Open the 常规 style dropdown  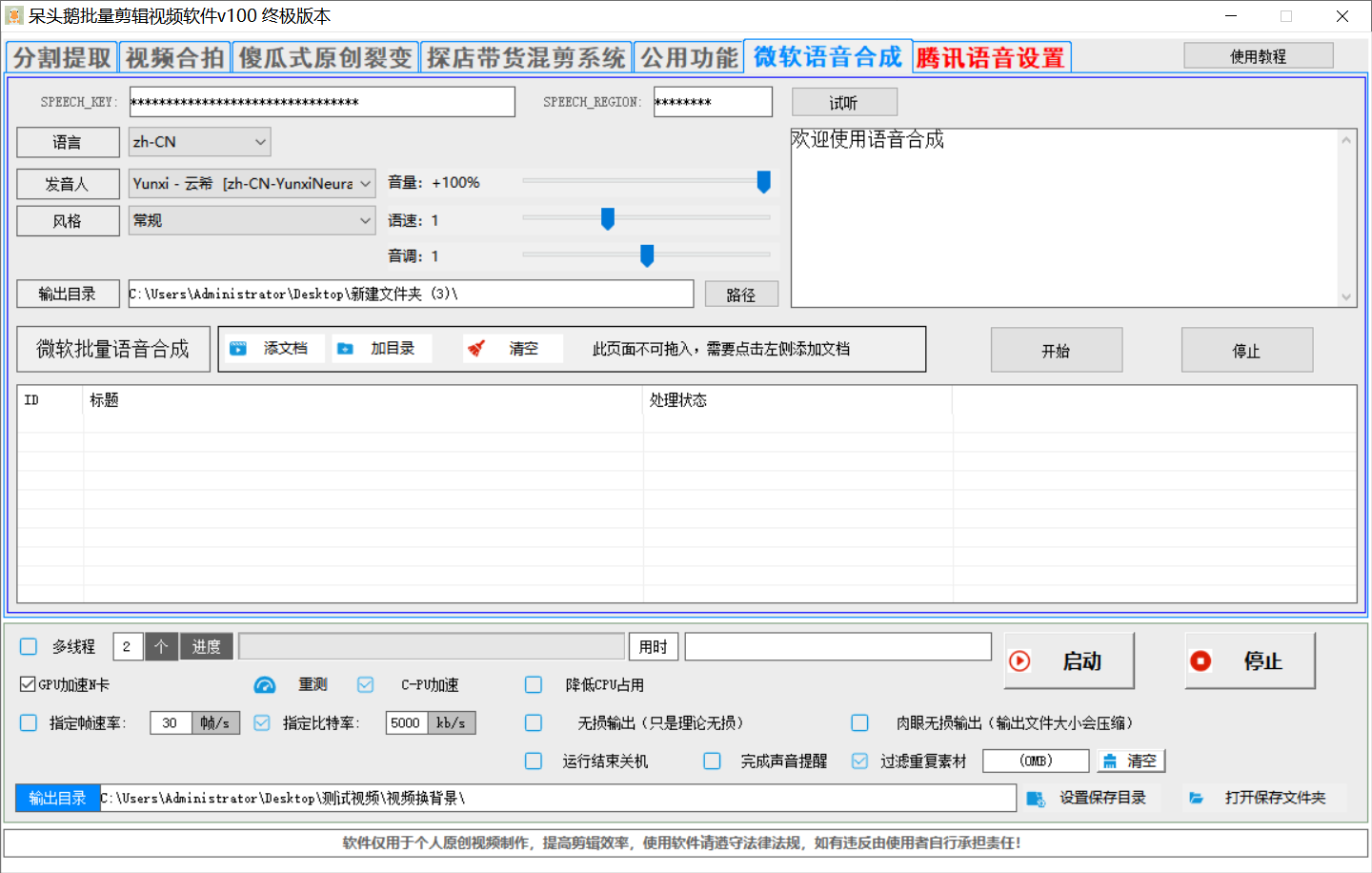click(x=252, y=220)
